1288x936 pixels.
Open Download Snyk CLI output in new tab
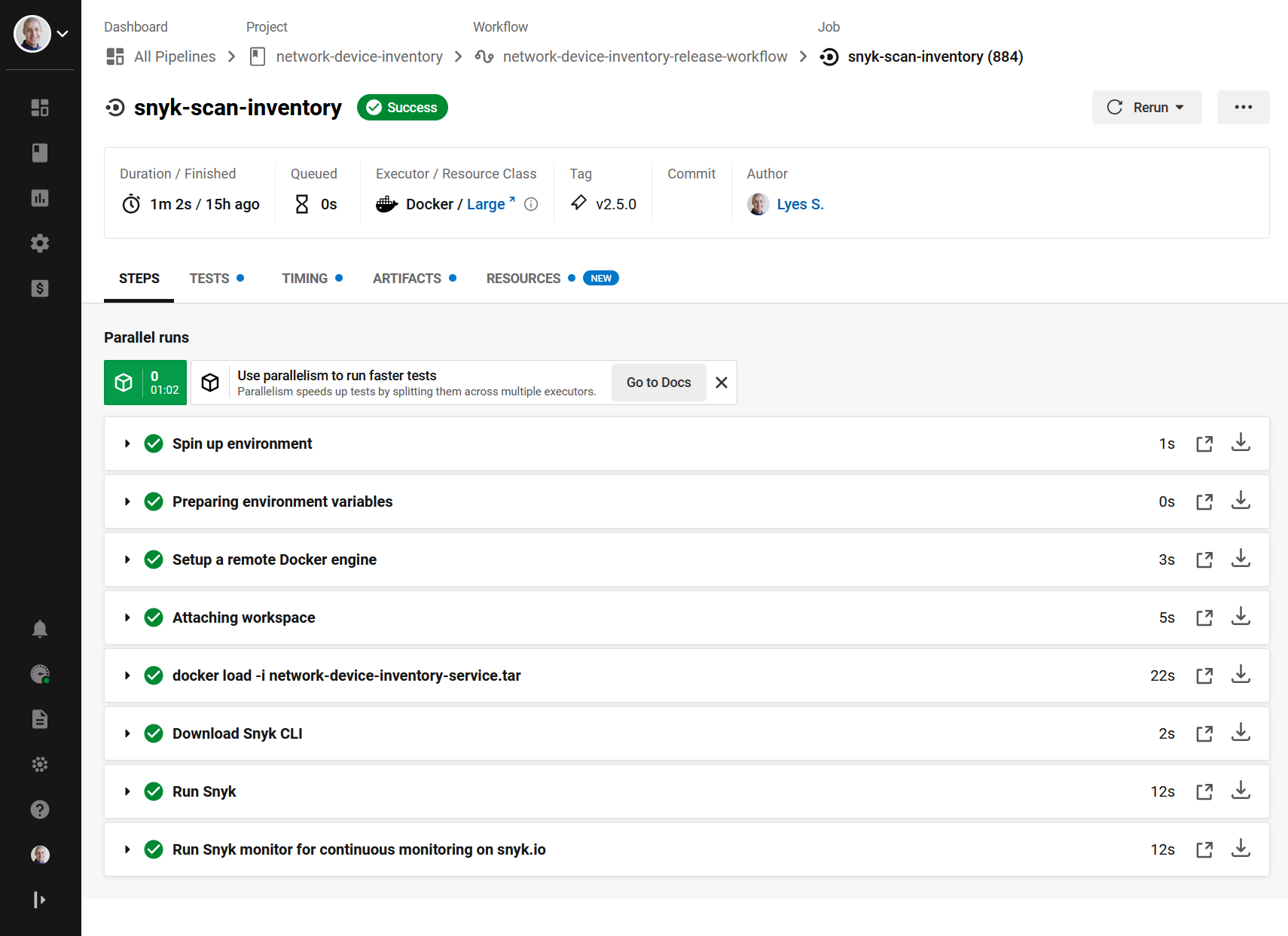(x=1204, y=733)
